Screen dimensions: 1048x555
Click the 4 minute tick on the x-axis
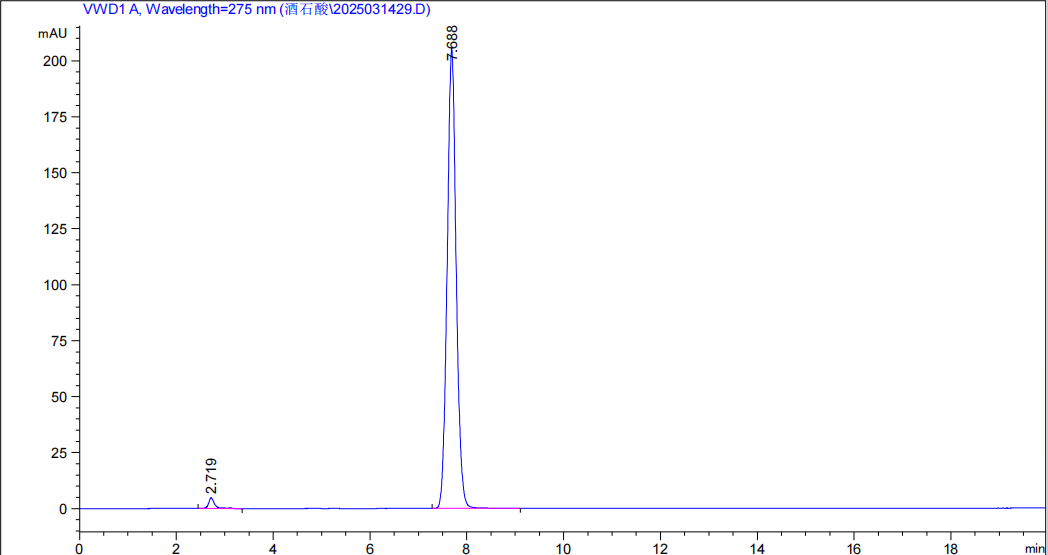(x=273, y=548)
